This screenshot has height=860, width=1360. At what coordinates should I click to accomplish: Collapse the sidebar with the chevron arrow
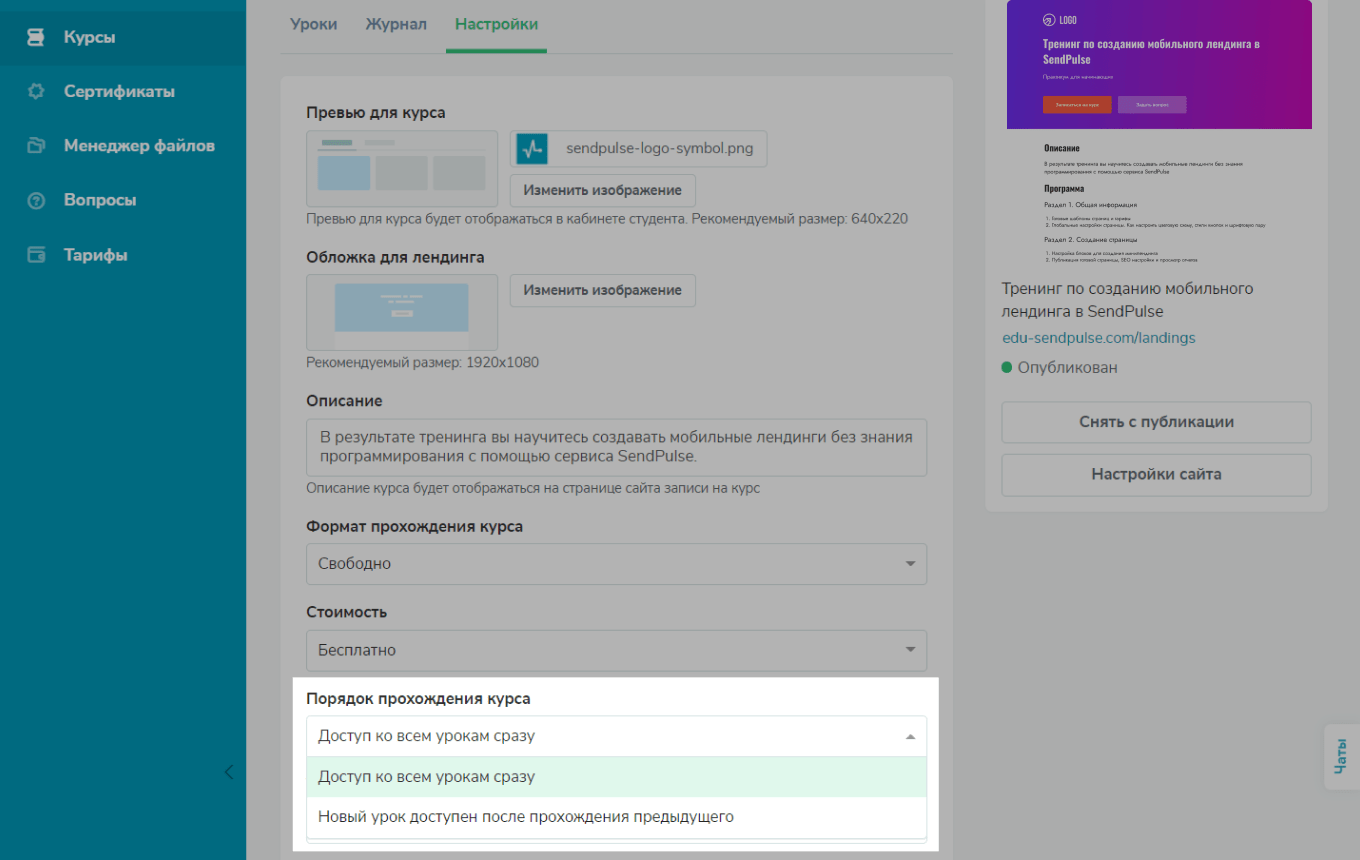click(229, 772)
